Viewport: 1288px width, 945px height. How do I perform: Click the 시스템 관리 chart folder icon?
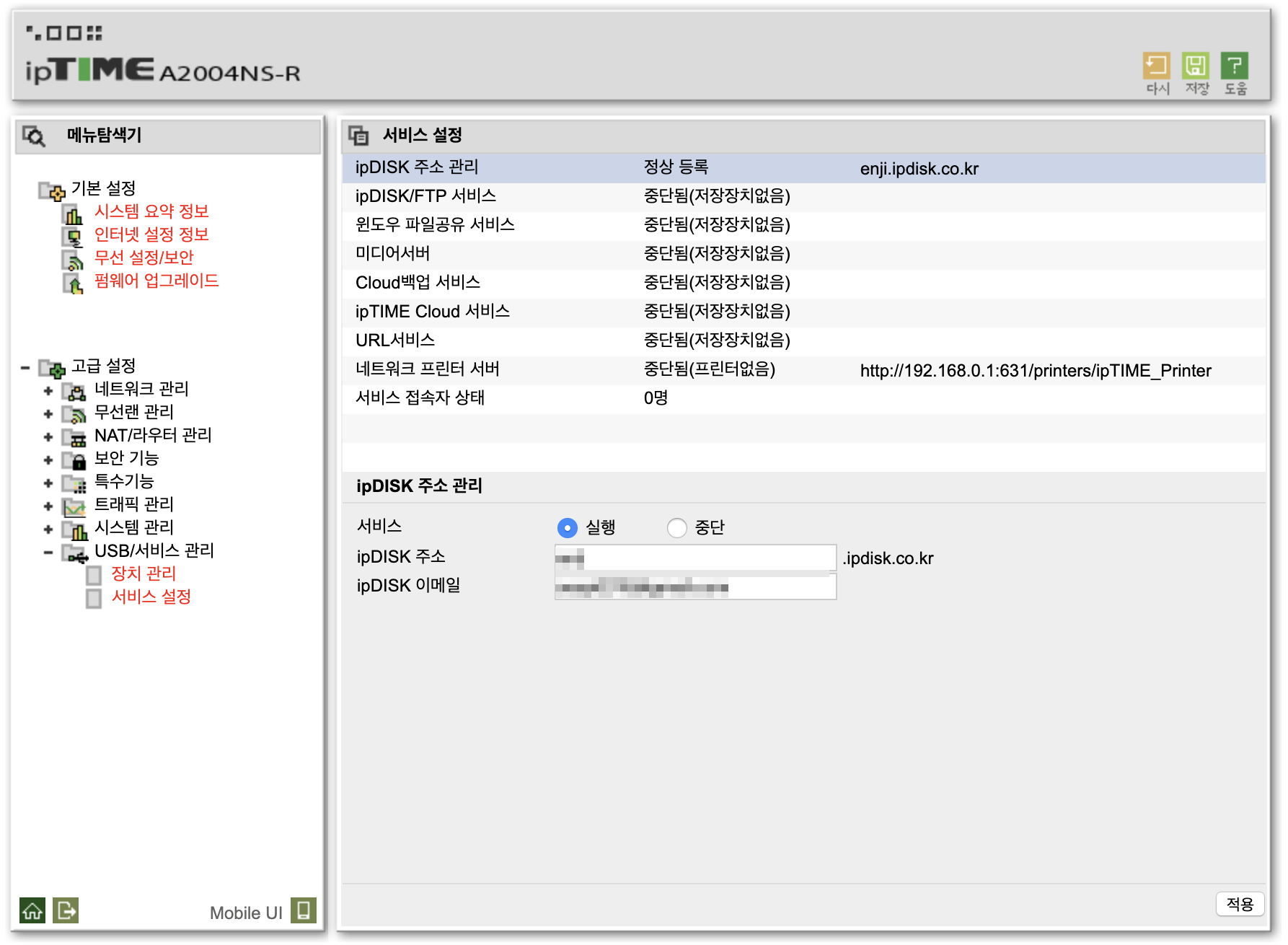tap(74, 530)
